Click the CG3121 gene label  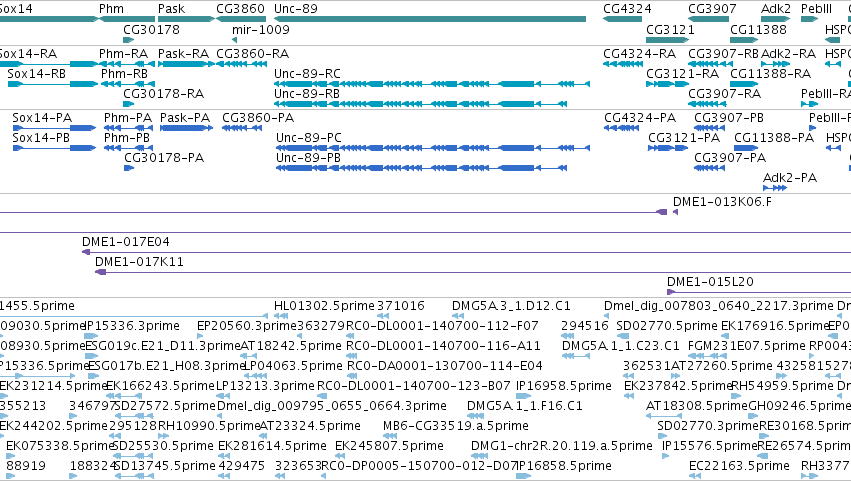click(670, 29)
